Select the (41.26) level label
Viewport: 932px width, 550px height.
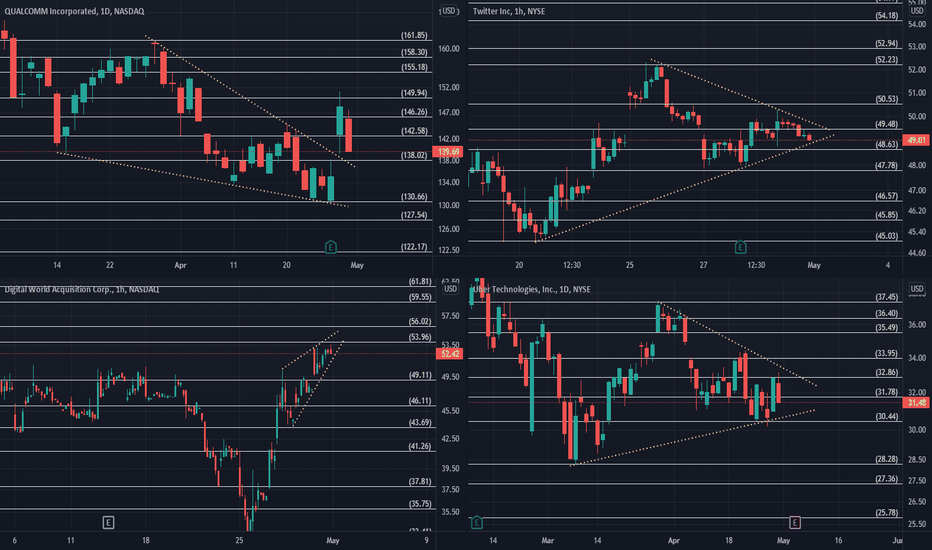(x=420, y=447)
